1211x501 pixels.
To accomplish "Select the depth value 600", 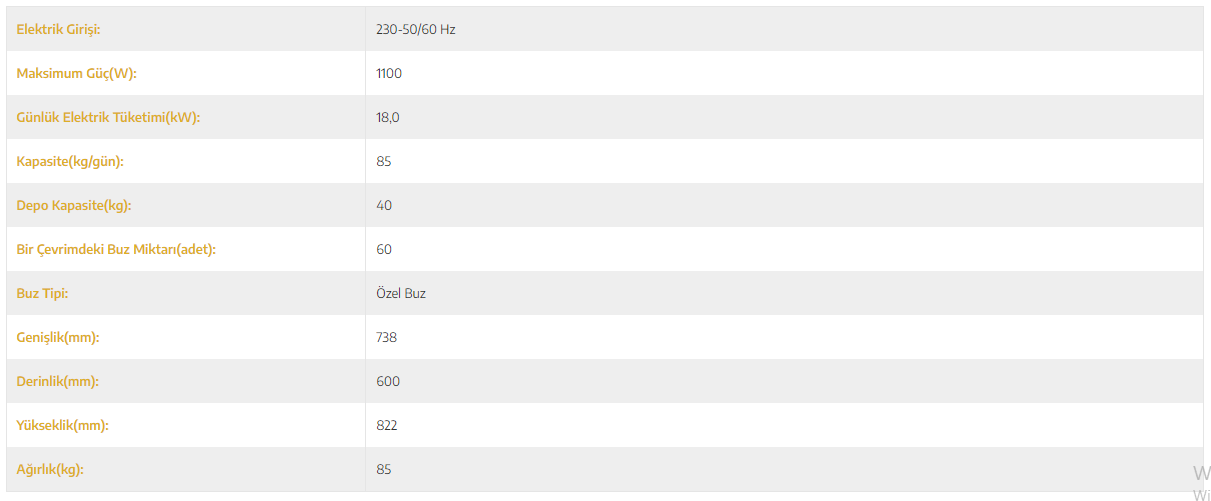I will (x=388, y=382).
